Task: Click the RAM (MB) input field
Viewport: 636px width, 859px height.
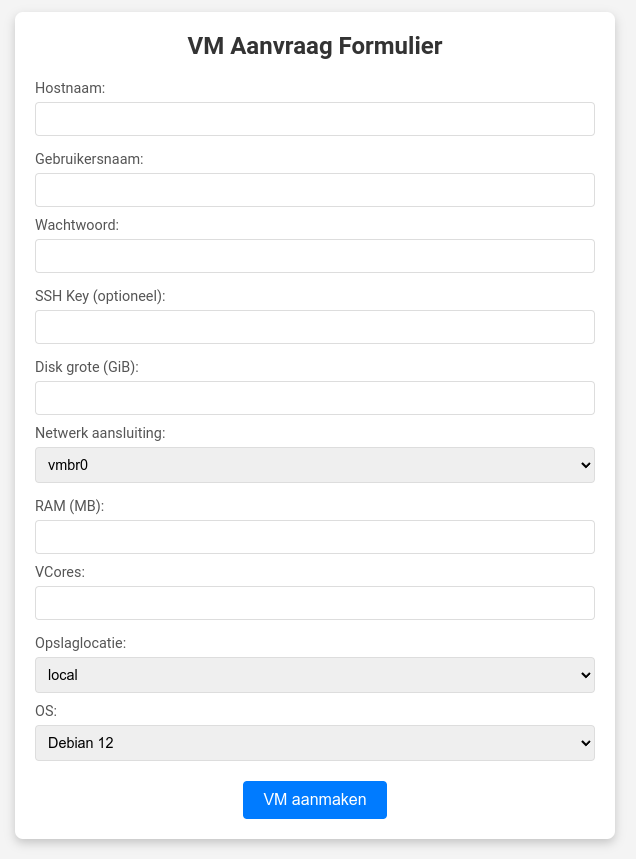Action: pos(314,537)
